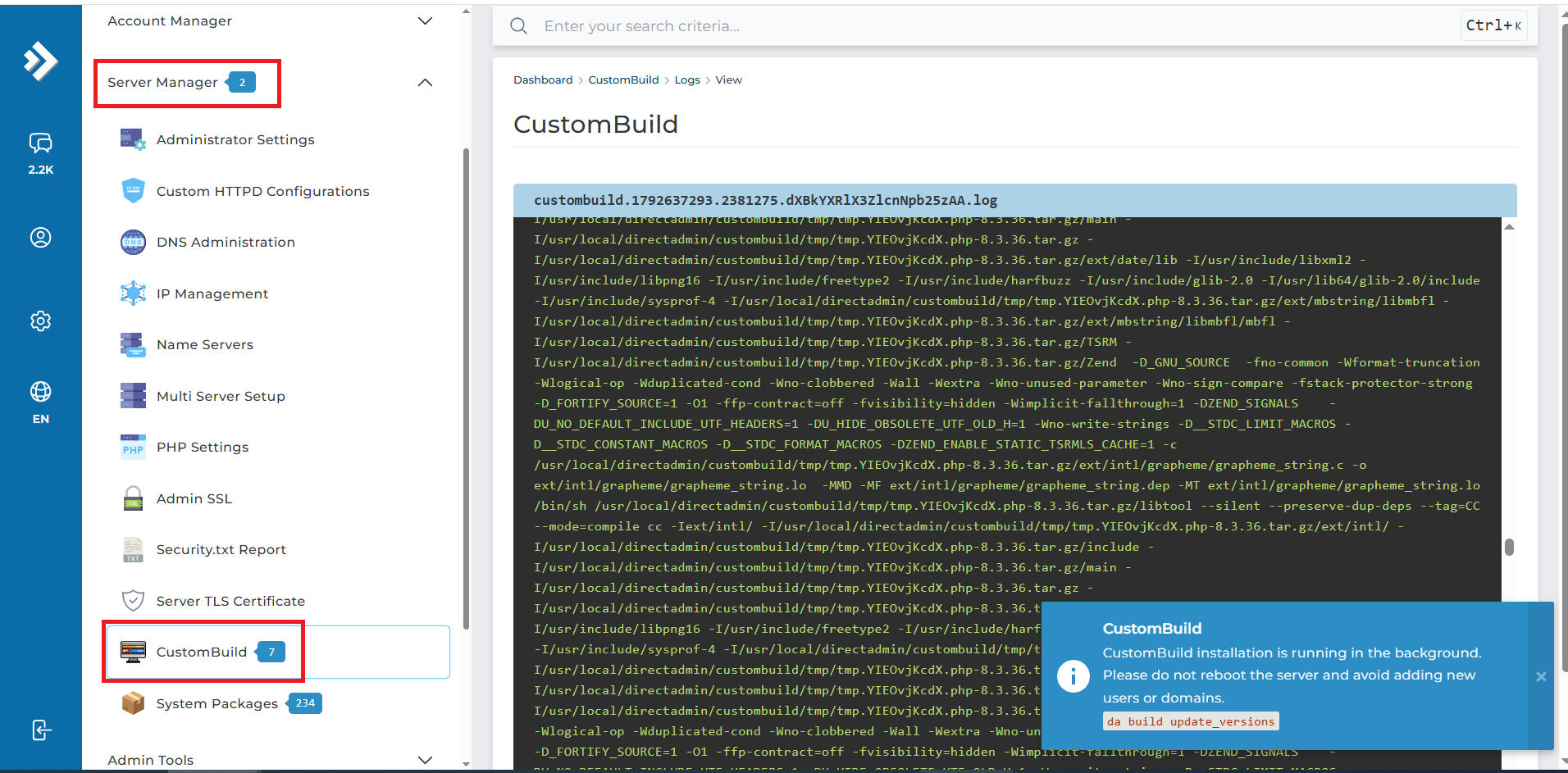The width and height of the screenshot is (1568, 773).
Task: Open System Packages menu entry
Action: coord(278,703)
